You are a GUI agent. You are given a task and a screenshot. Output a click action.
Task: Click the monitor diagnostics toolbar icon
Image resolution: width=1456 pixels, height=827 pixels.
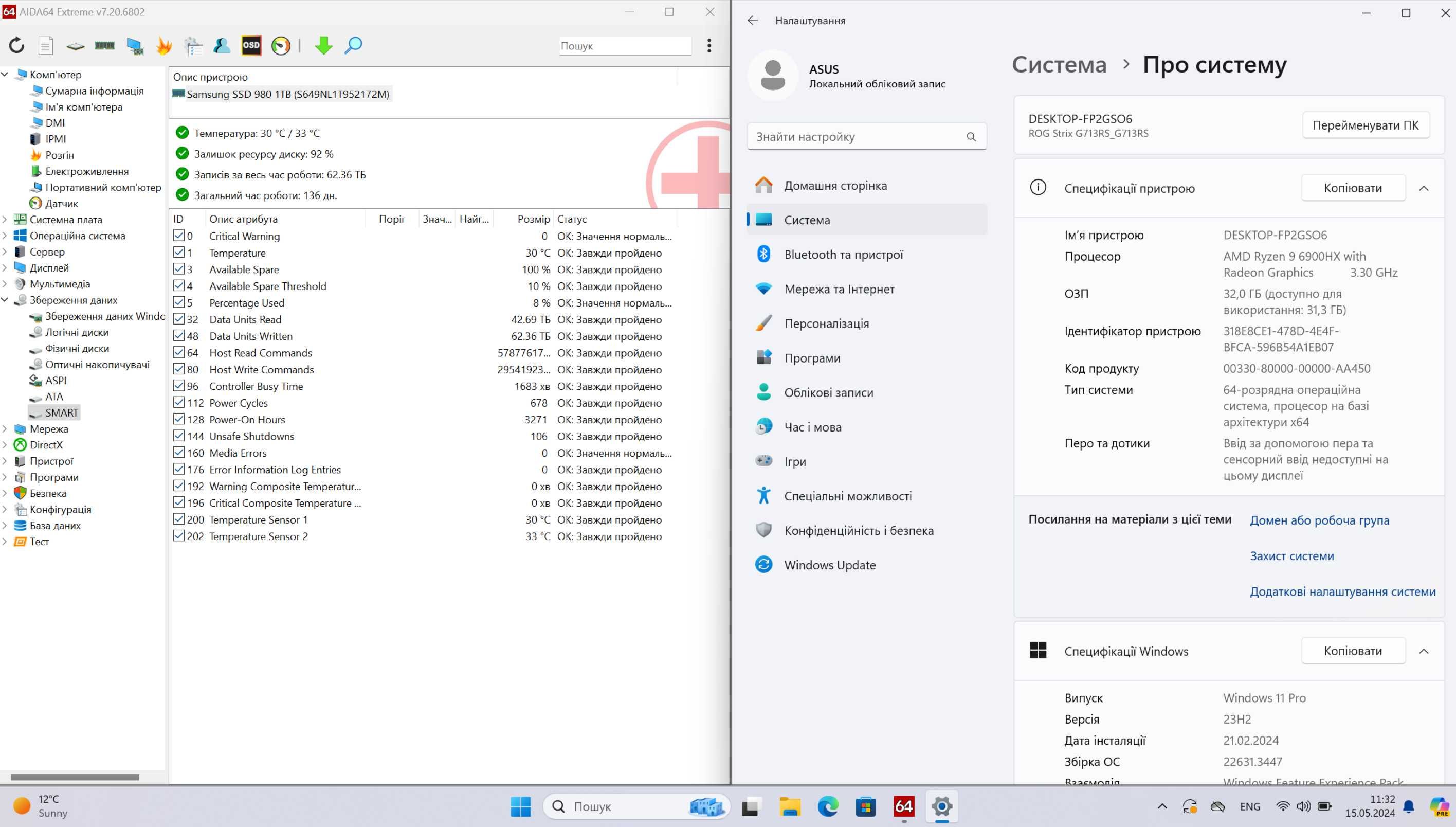(x=135, y=45)
